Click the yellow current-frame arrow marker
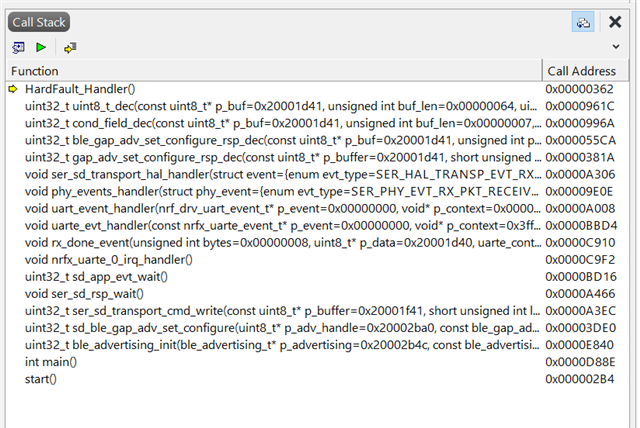The height and width of the screenshot is (428, 640). point(13,89)
